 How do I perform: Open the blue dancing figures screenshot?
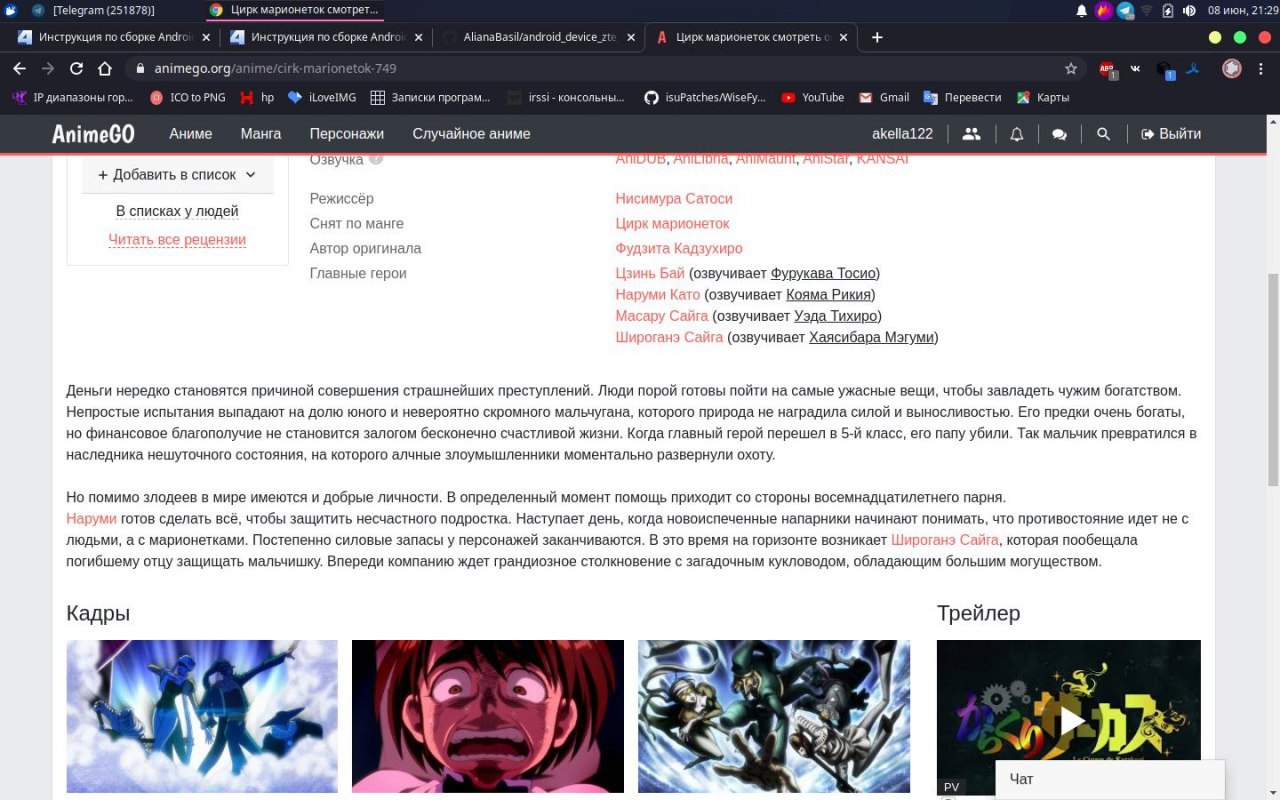202,716
